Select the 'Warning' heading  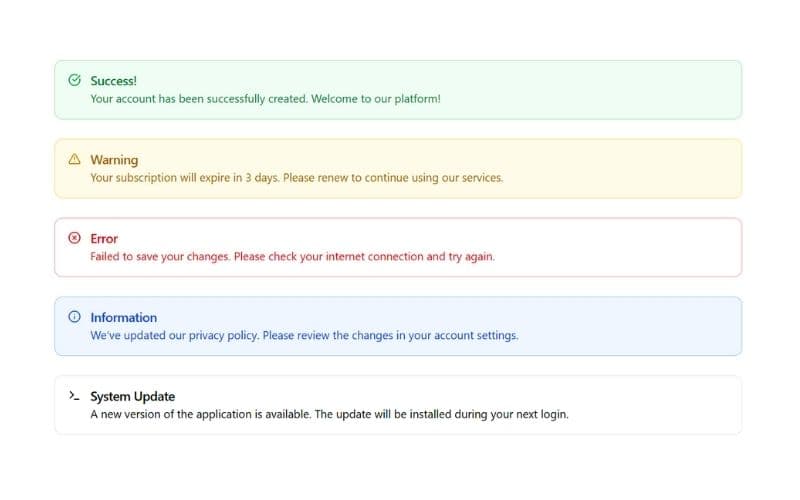tap(114, 160)
